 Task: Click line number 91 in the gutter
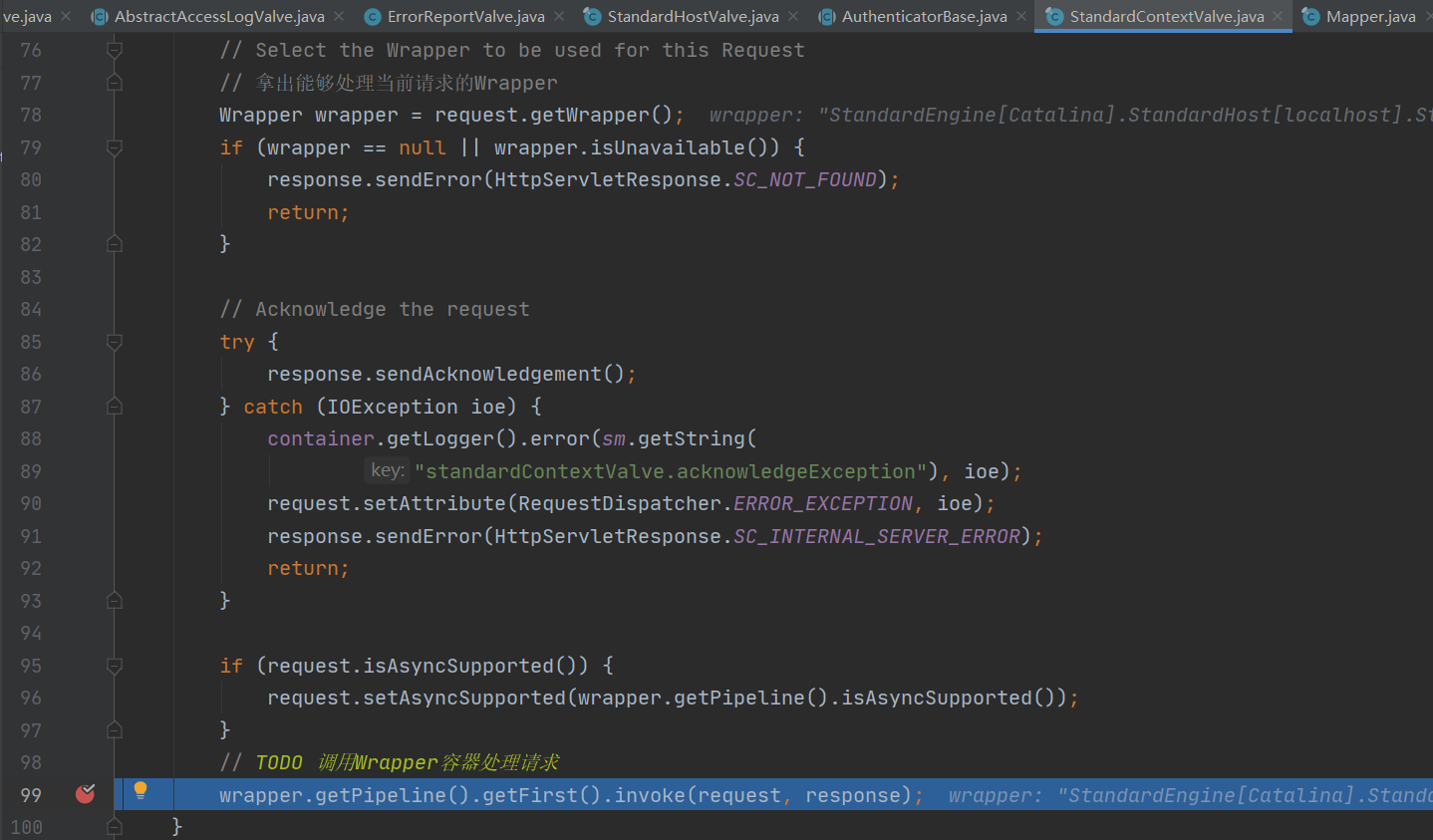(31, 536)
